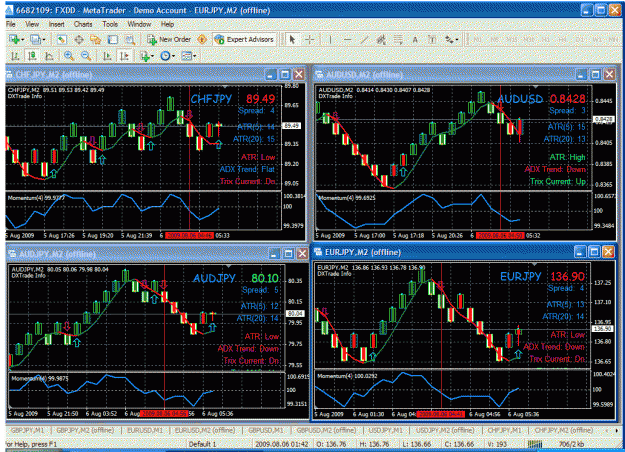Click the New Order button
The width and height of the screenshot is (625, 452).
click(169, 39)
